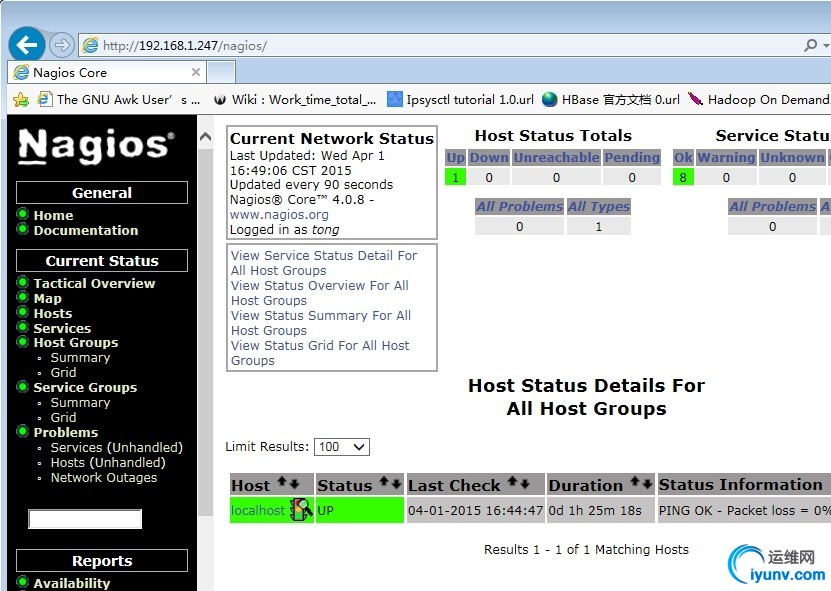The height and width of the screenshot is (591, 831).
Task: Click Warning service status header
Action: [726, 157]
